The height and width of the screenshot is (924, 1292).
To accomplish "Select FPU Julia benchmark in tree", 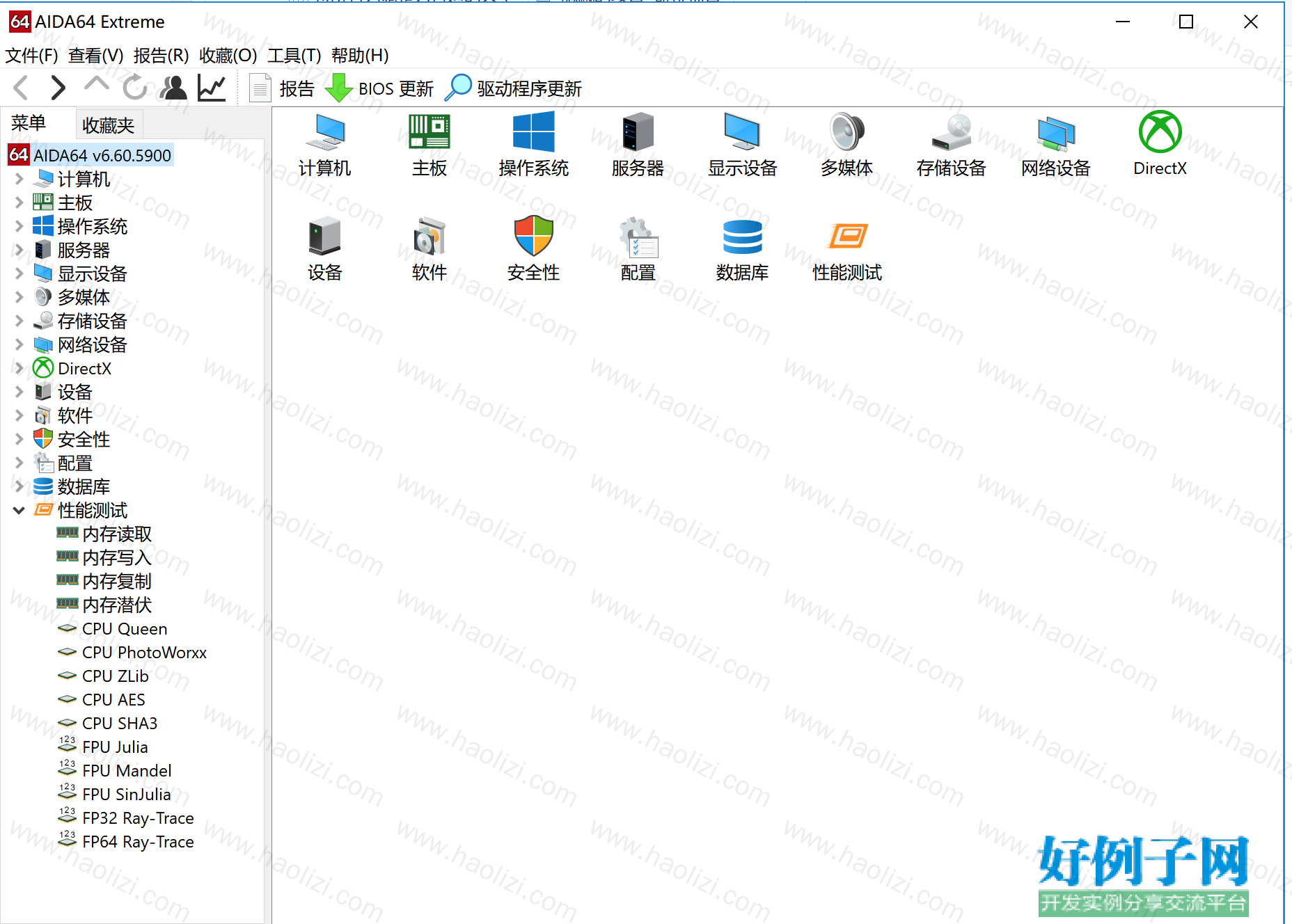I will [x=103, y=747].
